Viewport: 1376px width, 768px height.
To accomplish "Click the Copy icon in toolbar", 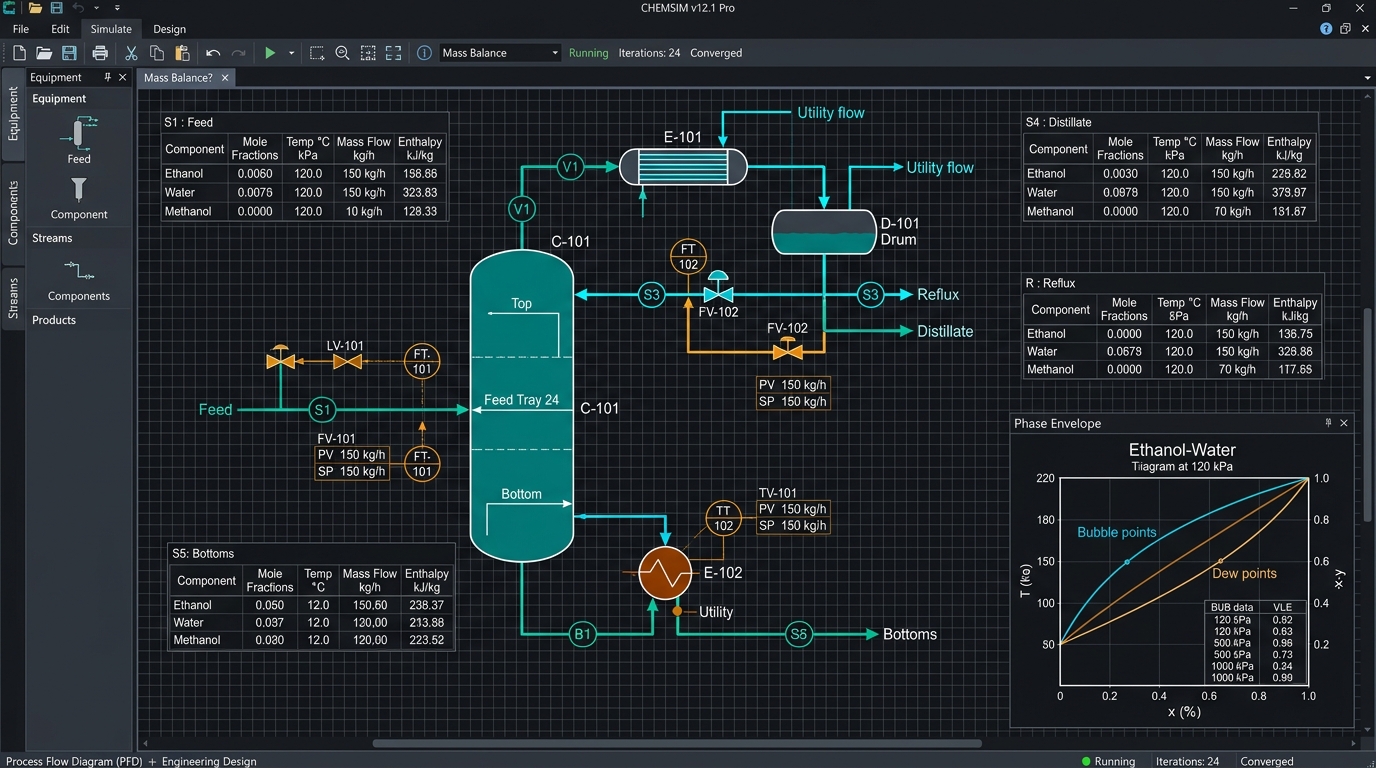I will [x=157, y=53].
